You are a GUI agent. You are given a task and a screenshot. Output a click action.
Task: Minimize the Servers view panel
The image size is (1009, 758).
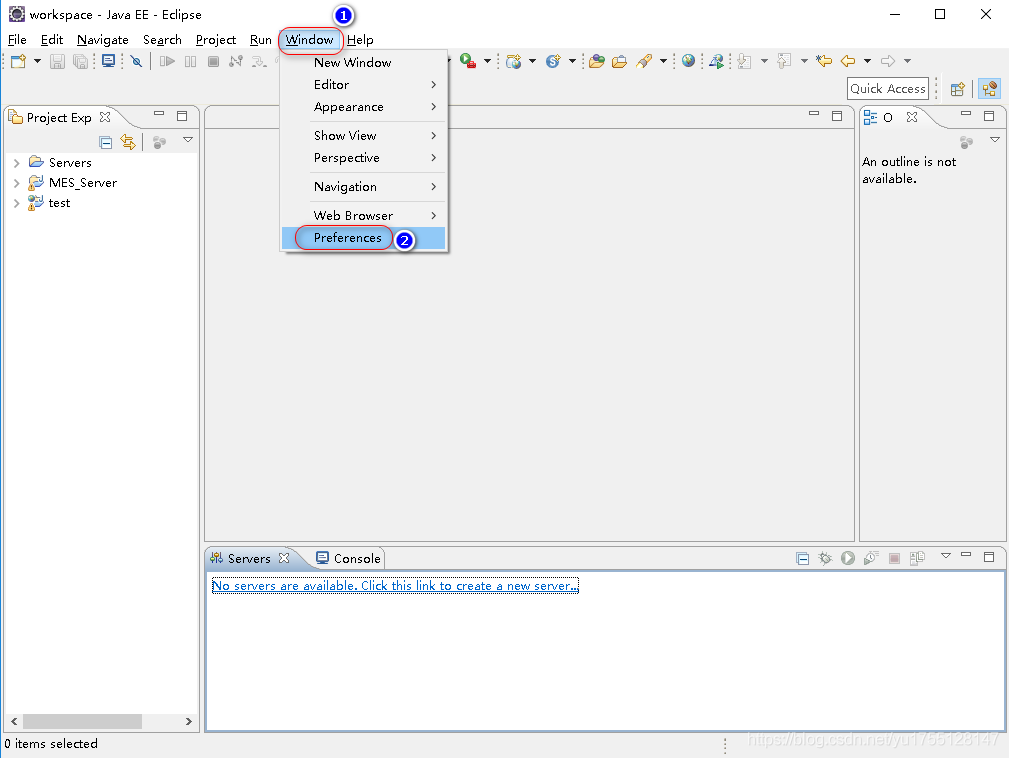(966, 555)
